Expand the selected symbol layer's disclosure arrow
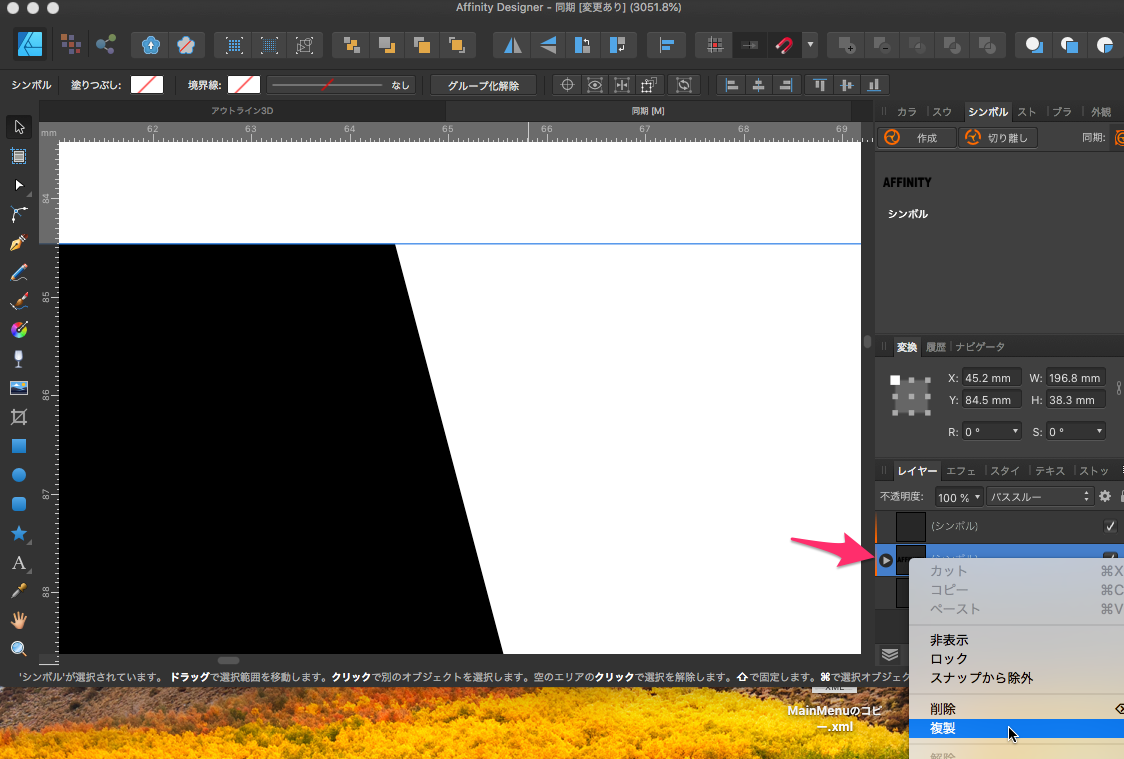The image size is (1124, 759). pyautogui.click(x=886, y=560)
